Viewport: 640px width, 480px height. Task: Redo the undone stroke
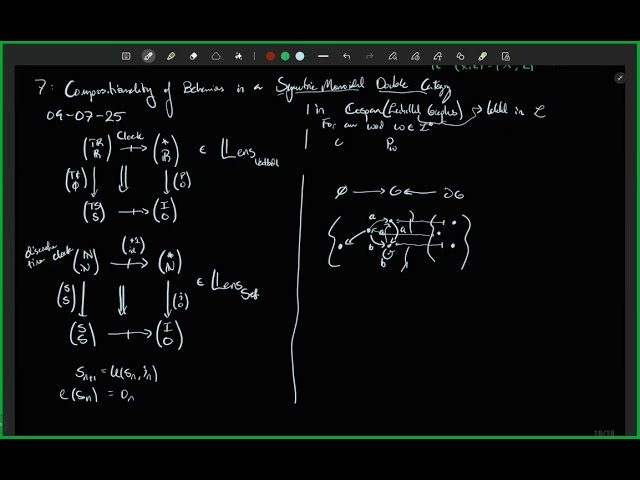pos(370,56)
